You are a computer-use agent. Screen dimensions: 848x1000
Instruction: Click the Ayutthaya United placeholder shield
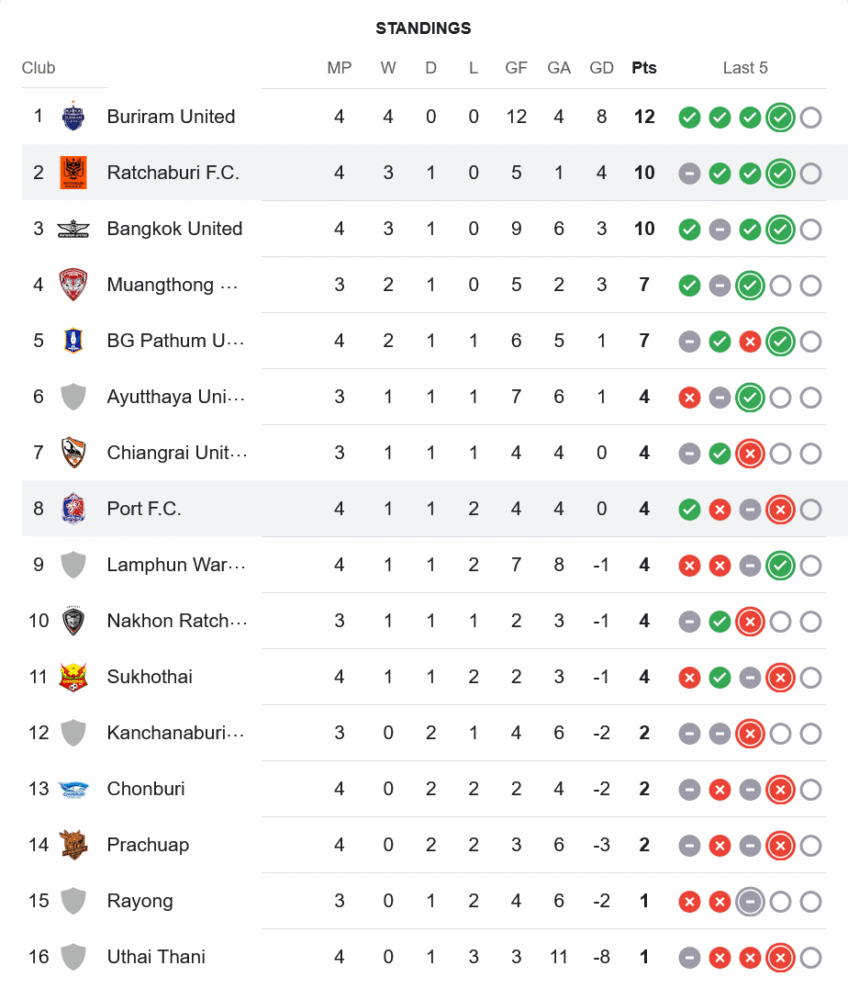point(73,397)
